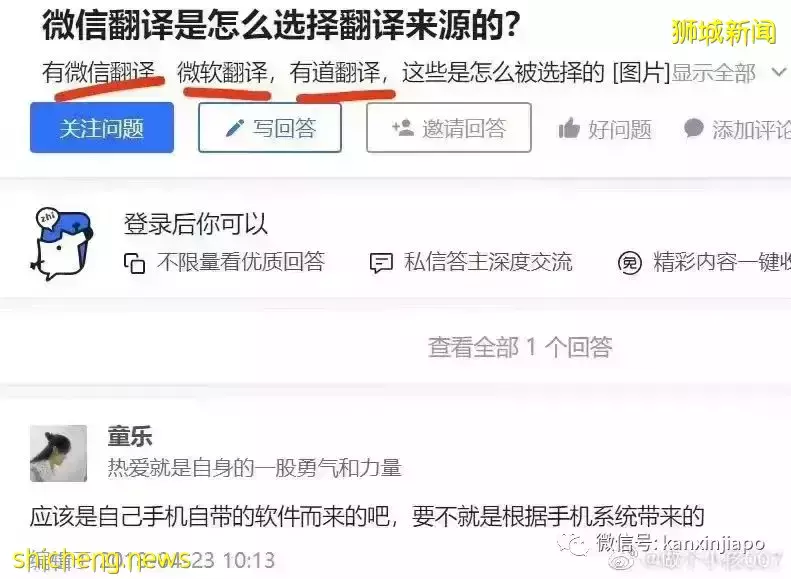The width and height of the screenshot is (791, 579).
Task: Click the message icon beside 私信答主深度交流
Action: point(381,263)
